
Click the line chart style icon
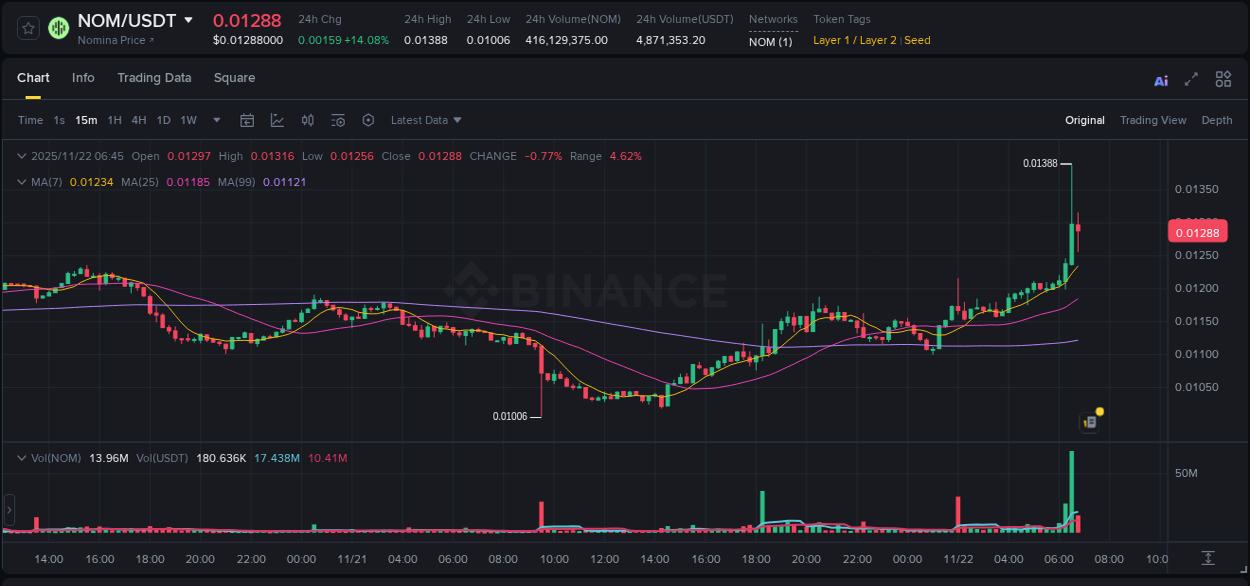pyautogui.click(x=277, y=120)
